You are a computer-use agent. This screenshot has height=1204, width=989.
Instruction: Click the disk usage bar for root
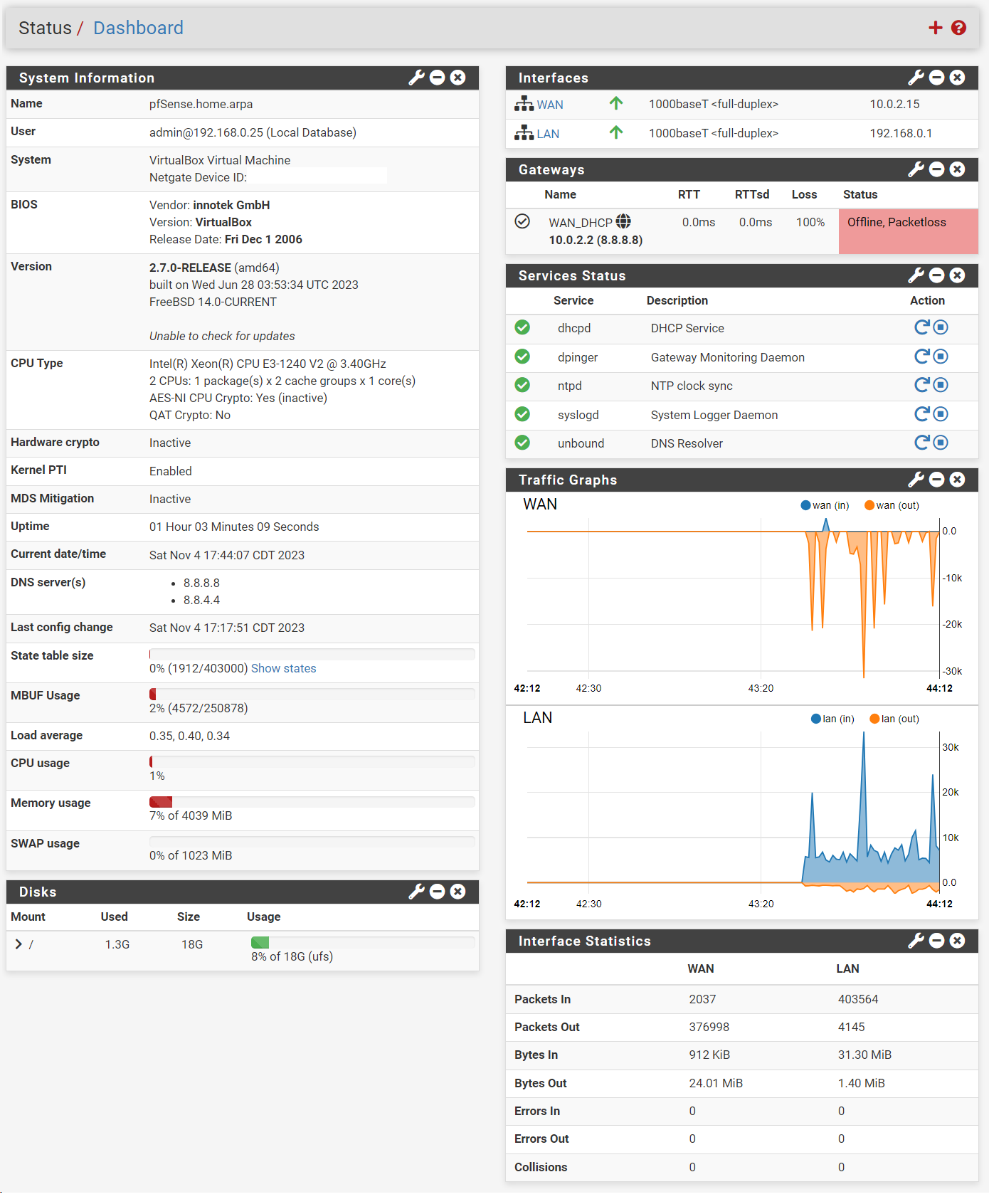(363, 942)
